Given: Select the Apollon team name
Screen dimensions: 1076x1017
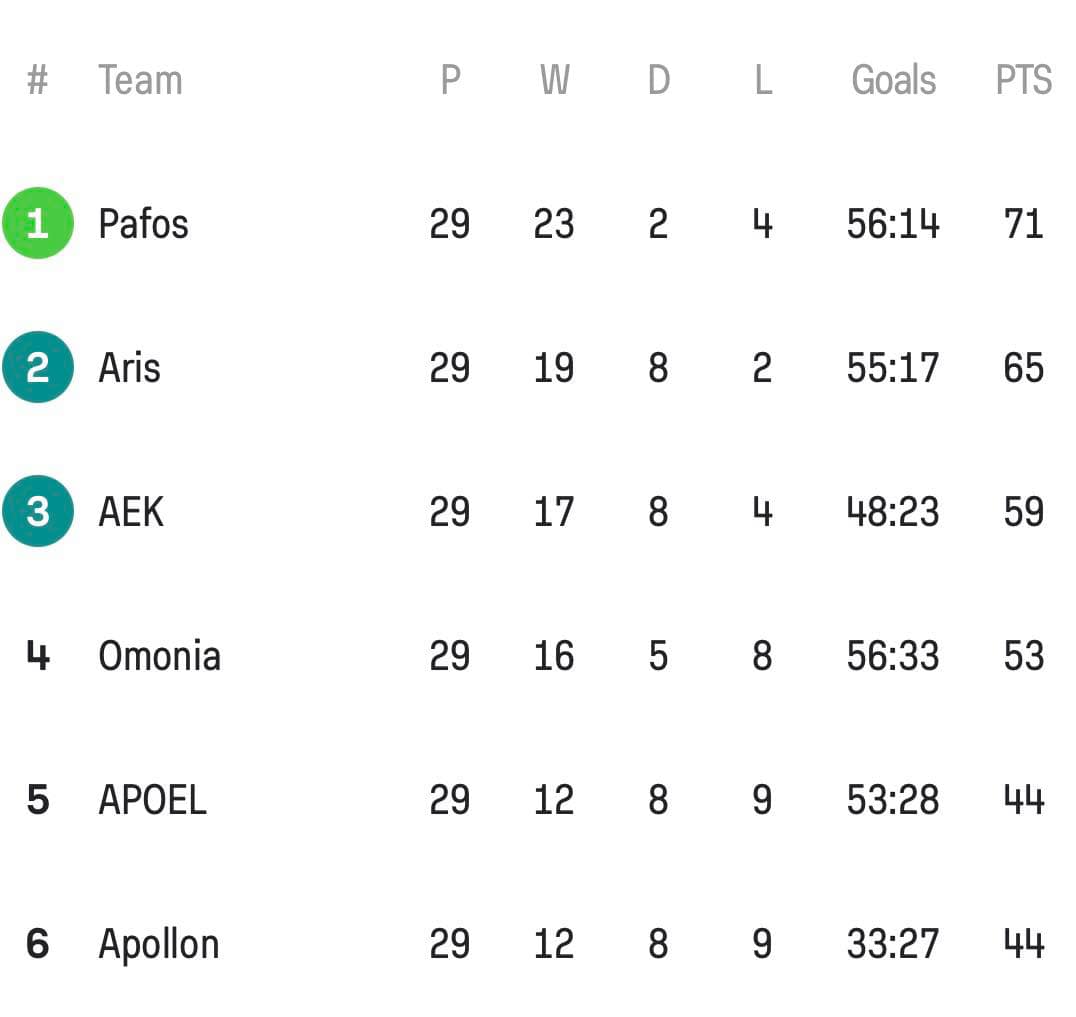Looking at the screenshot, I should coord(159,946).
